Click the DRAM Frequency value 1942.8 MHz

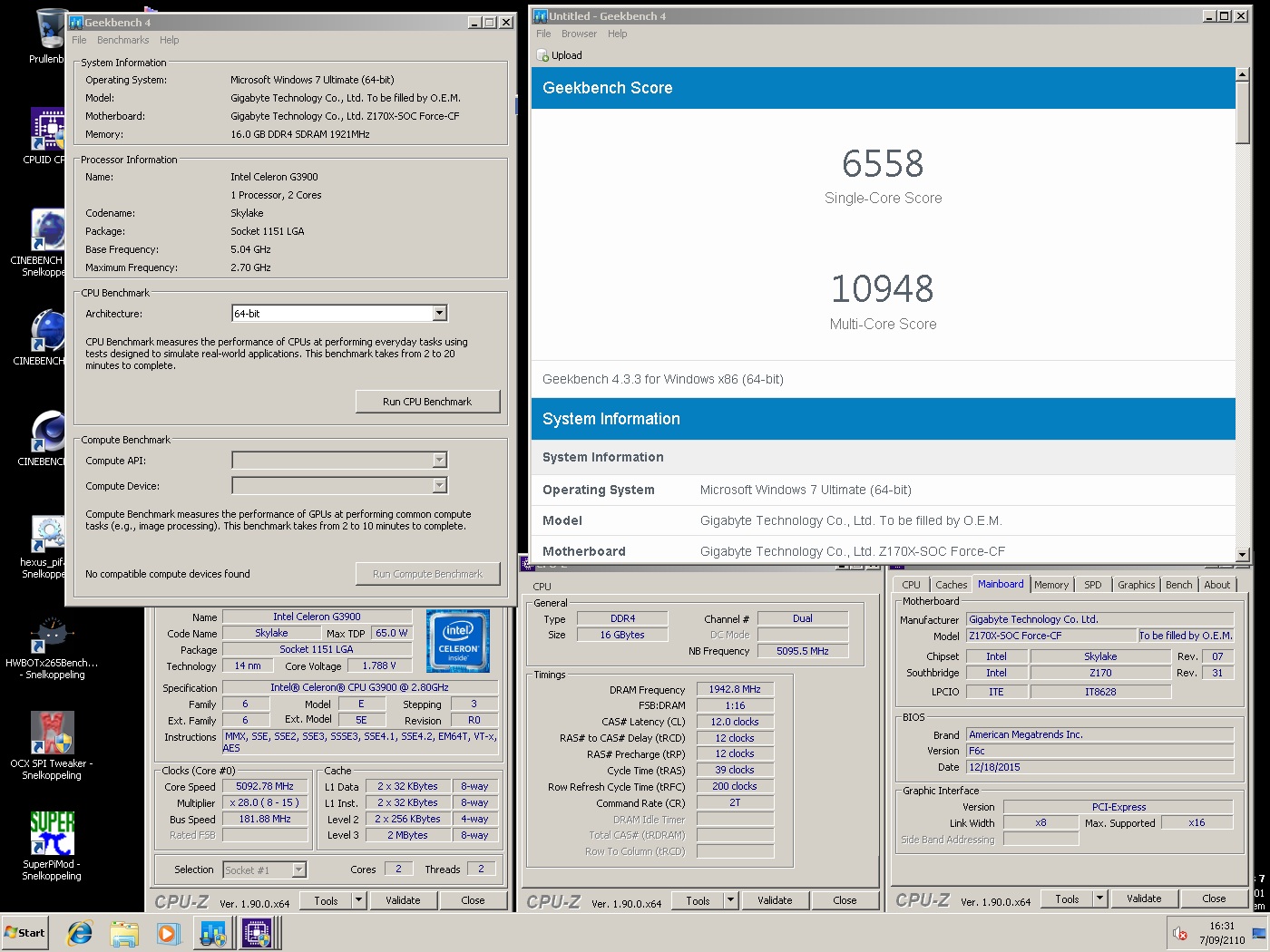735,689
